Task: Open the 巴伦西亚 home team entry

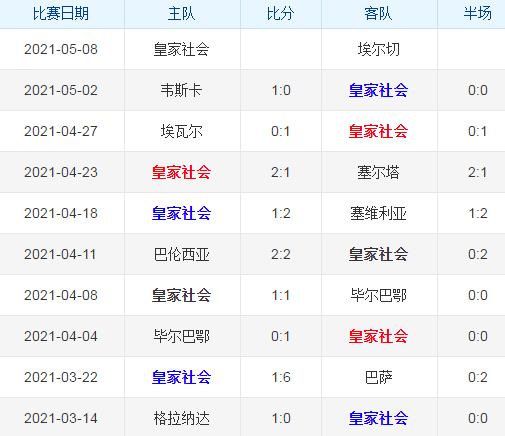Action: [x=181, y=254]
